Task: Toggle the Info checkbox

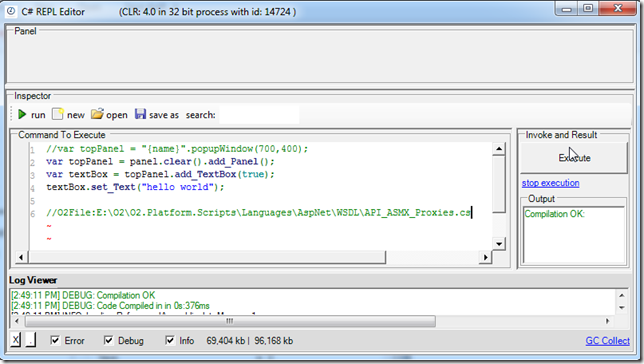Action: click(170, 340)
